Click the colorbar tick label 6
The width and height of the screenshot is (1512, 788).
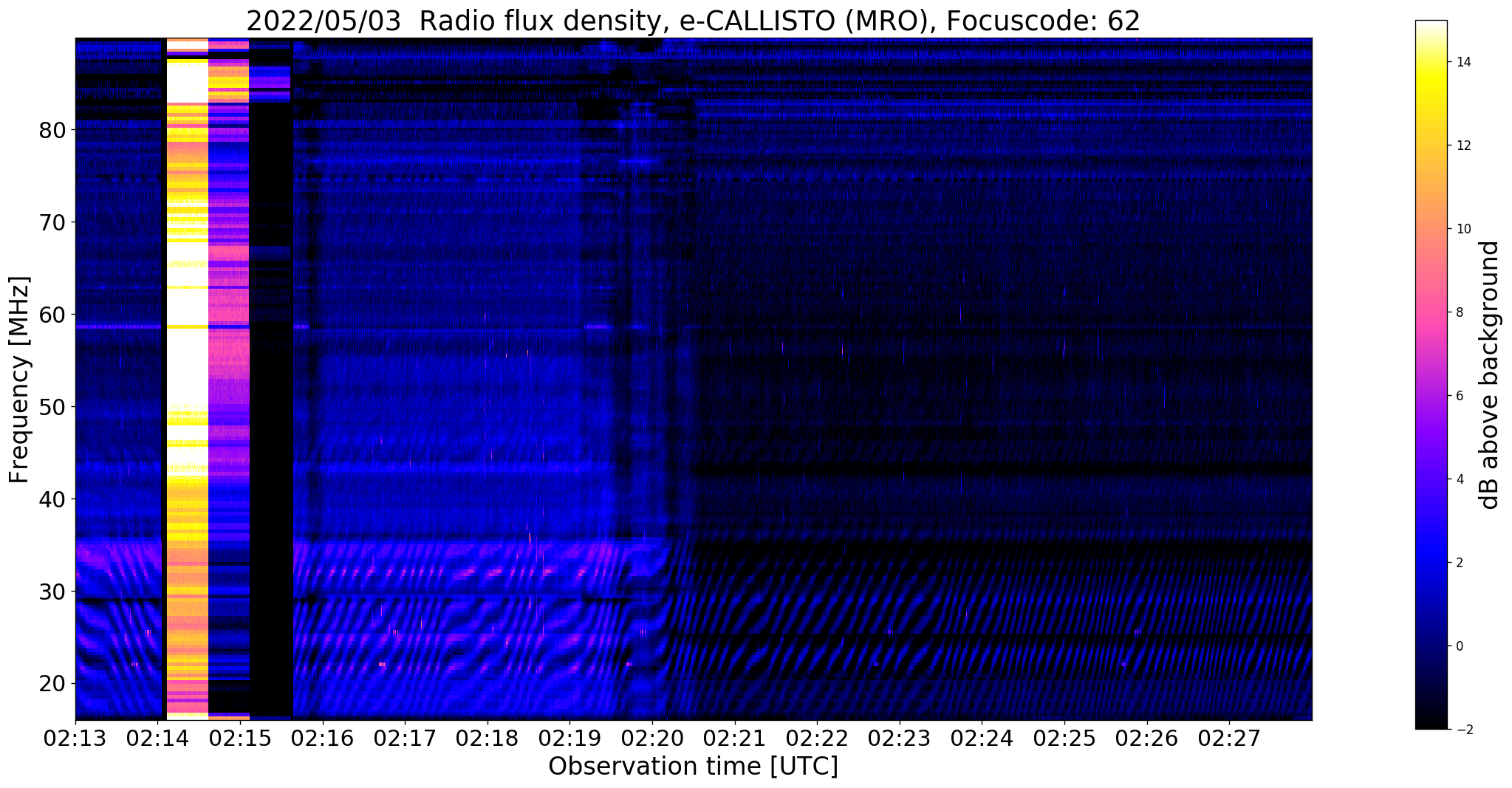[x=1459, y=396]
